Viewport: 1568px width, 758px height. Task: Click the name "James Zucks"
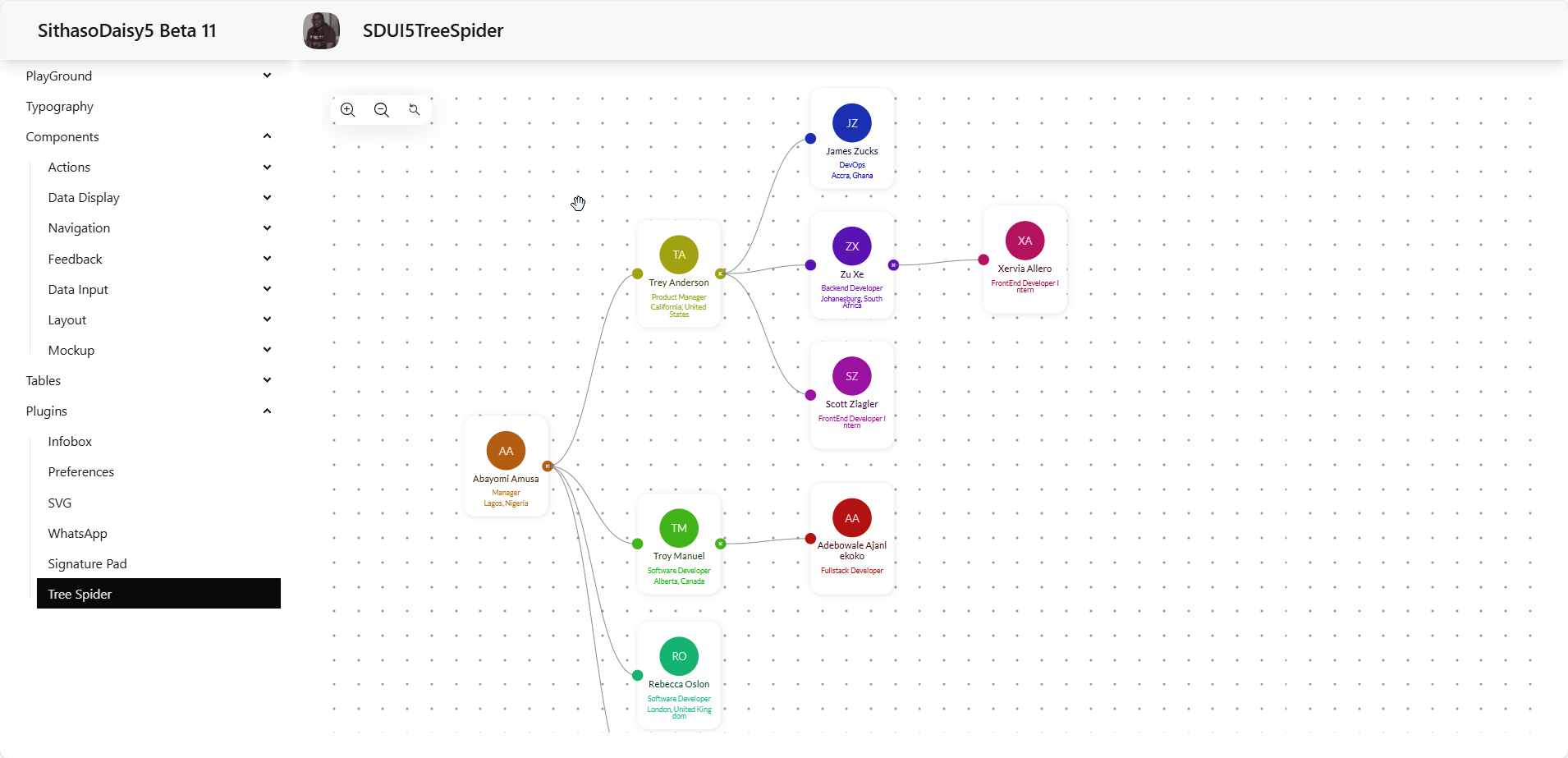point(852,151)
